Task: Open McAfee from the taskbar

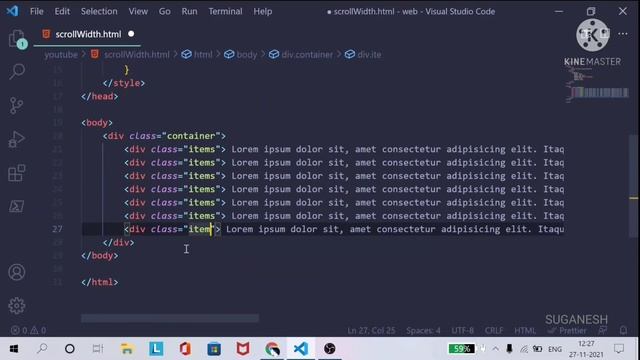Action: pos(243,349)
